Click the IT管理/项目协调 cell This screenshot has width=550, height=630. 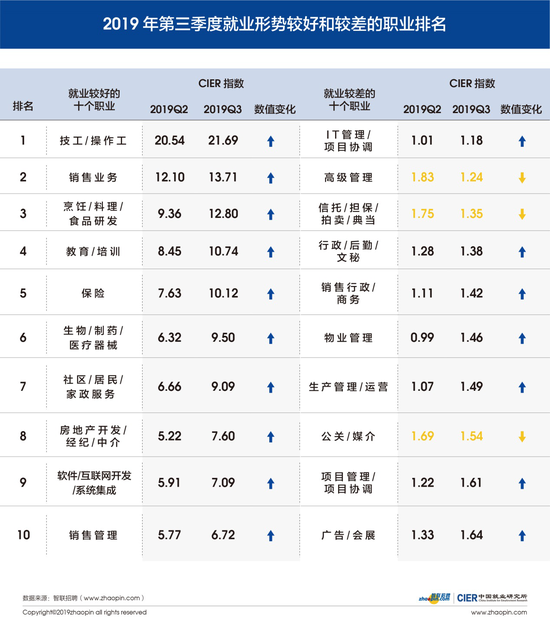(348, 141)
